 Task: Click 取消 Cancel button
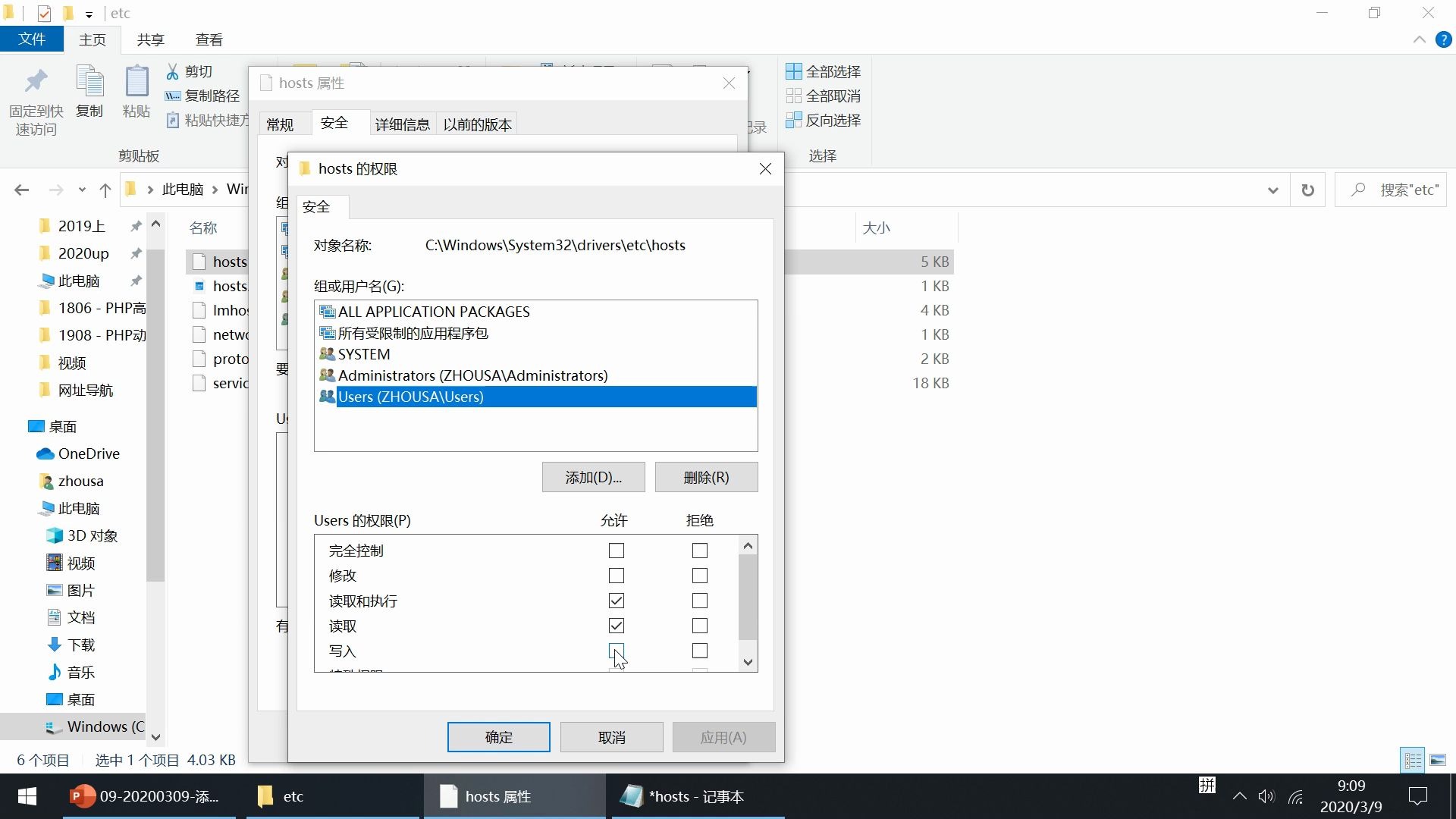pyautogui.click(x=611, y=737)
